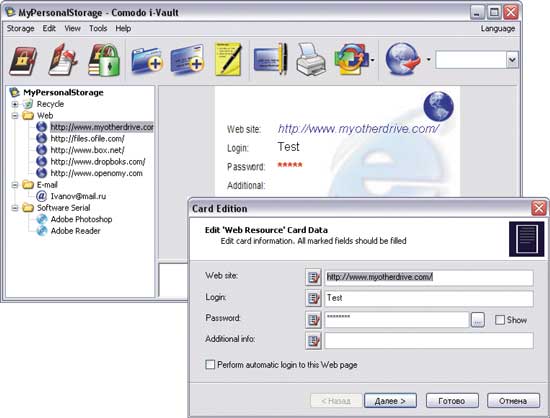Open the Storage menu

click(20, 28)
